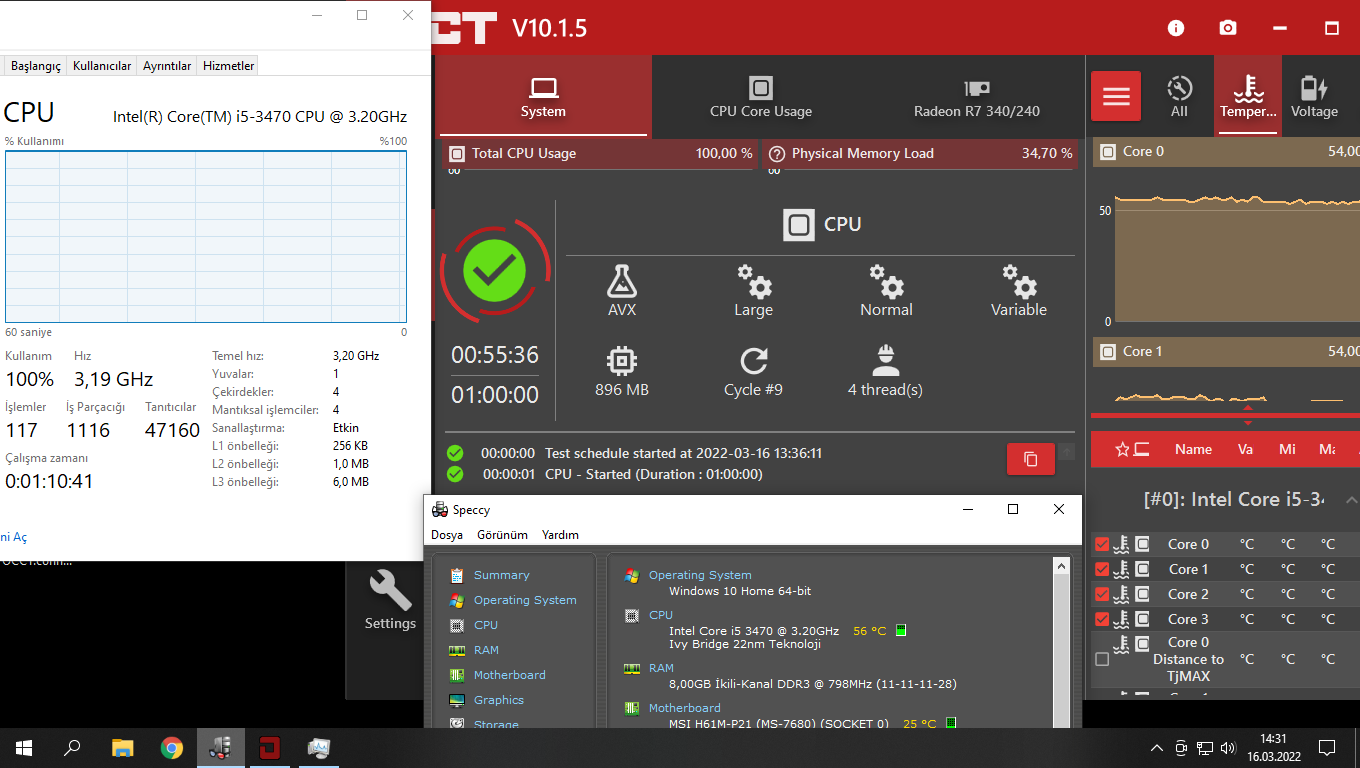Open File Explorer from the taskbar

pyautogui.click(x=122, y=747)
